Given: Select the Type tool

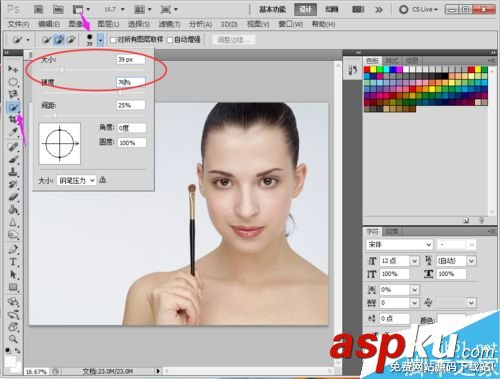Looking at the screenshot, I should point(13,262).
